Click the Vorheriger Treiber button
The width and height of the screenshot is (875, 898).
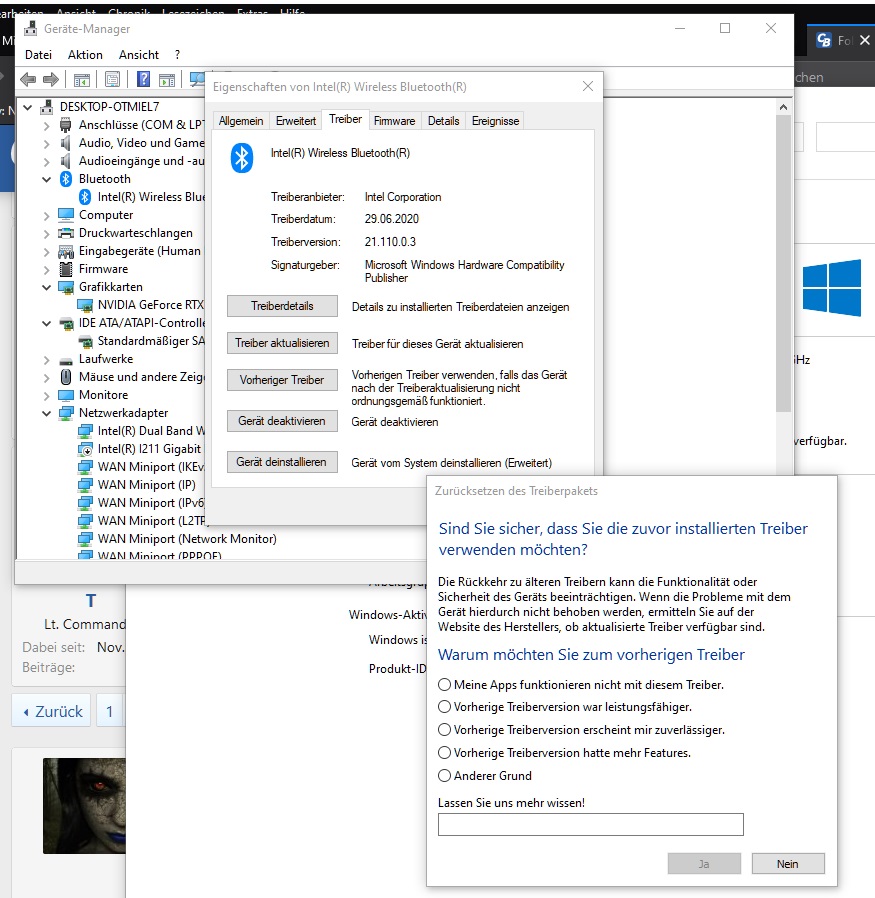(282, 380)
